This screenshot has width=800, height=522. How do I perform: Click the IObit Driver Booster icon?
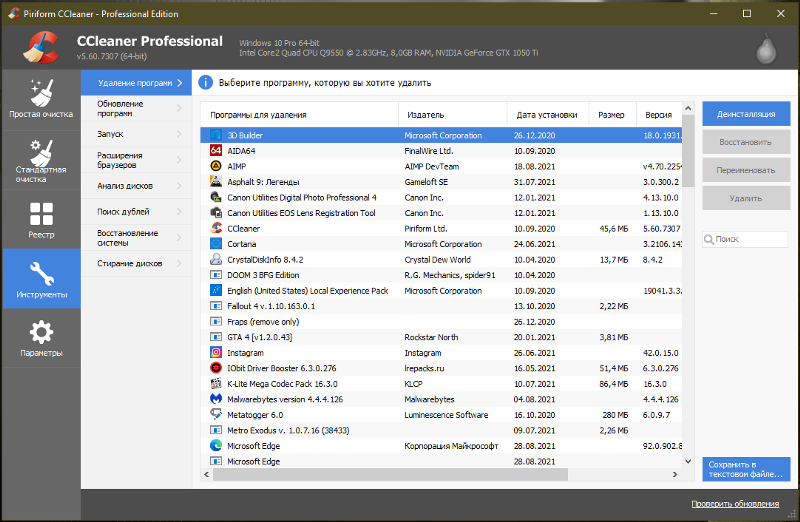point(216,368)
